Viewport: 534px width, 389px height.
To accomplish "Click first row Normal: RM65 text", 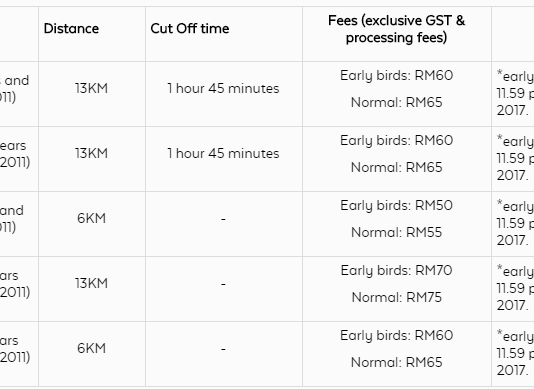I will click(396, 103).
